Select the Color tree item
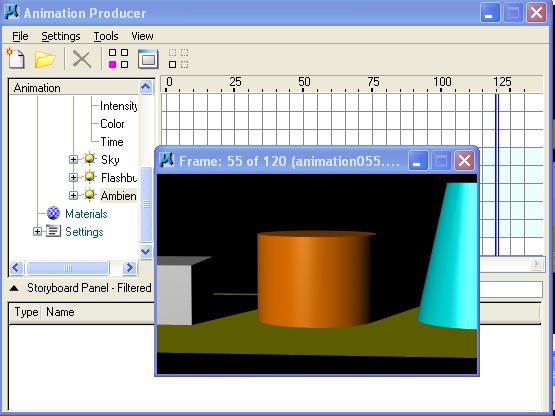Image resolution: width=555 pixels, height=416 pixels. (x=112, y=124)
